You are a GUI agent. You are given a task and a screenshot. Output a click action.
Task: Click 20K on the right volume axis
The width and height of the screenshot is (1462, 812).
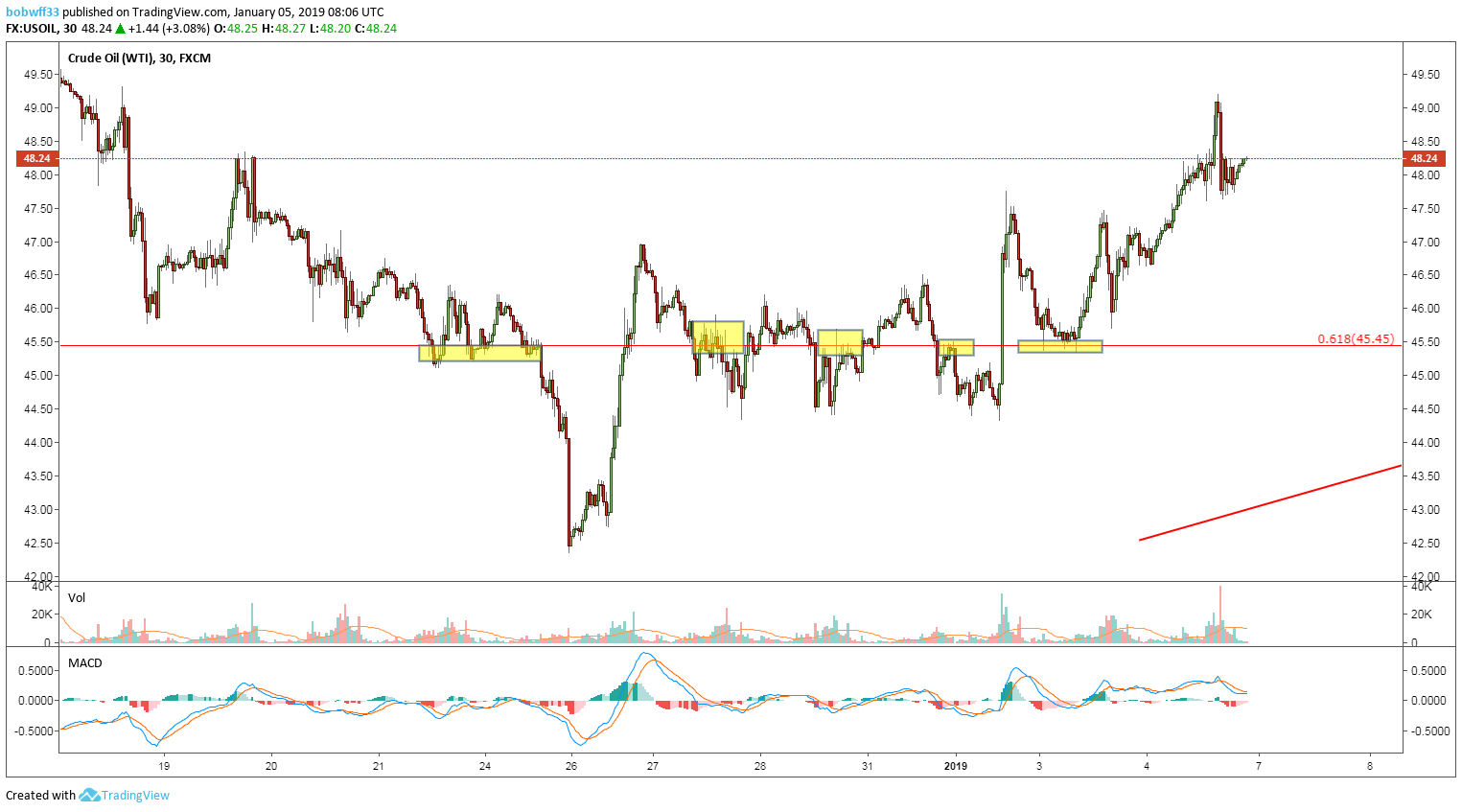coord(1421,615)
